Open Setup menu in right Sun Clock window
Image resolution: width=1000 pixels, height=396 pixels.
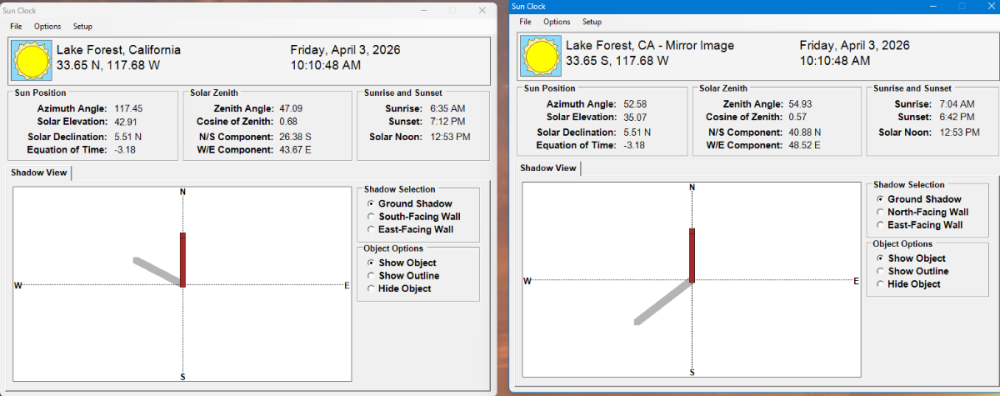click(x=592, y=22)
